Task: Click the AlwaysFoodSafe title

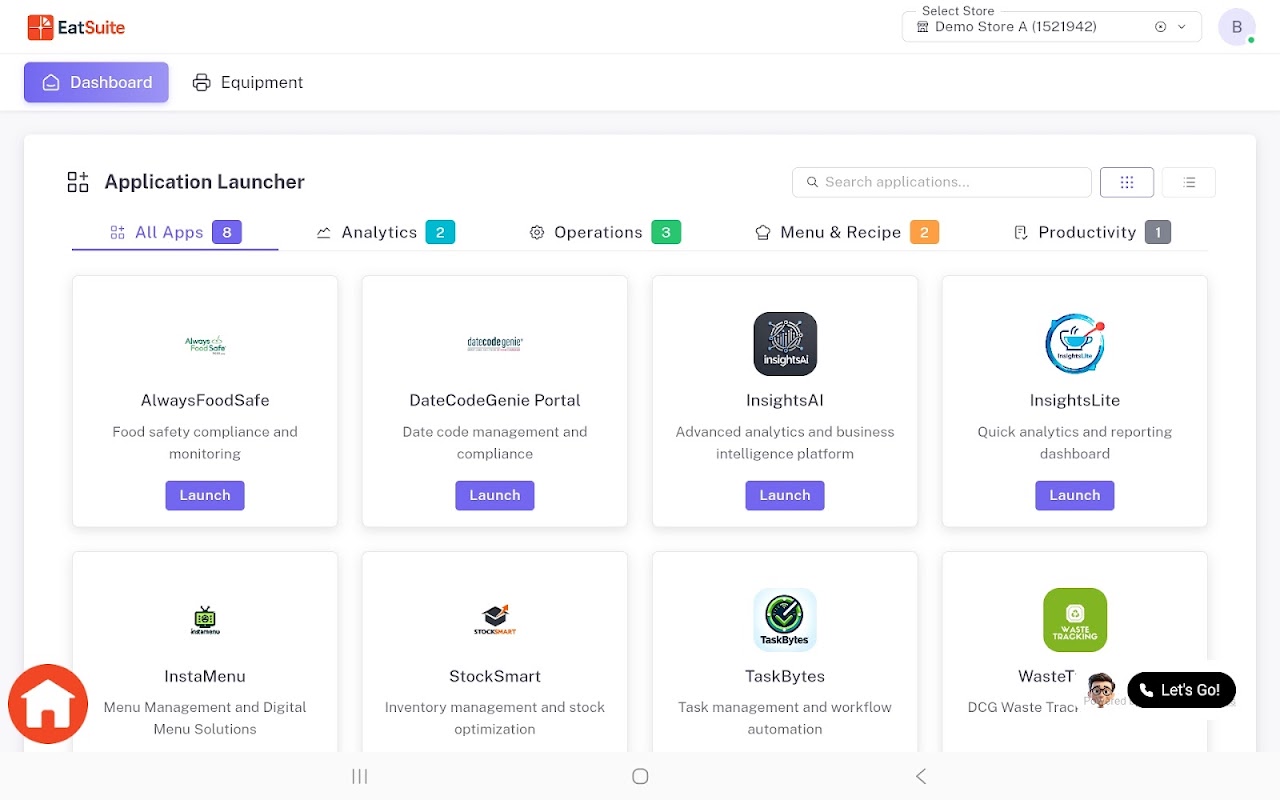Action: pos(205,400)
